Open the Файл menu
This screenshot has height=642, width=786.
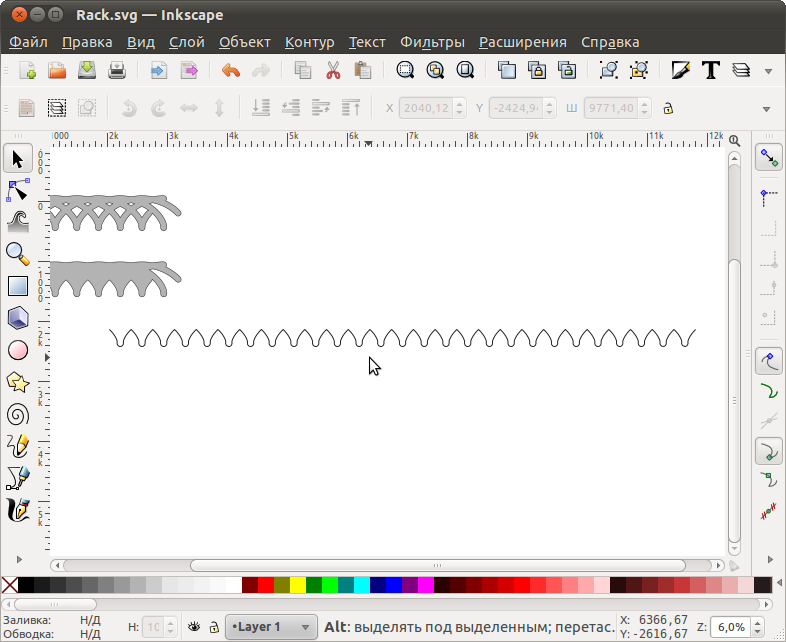pos(28,42)
